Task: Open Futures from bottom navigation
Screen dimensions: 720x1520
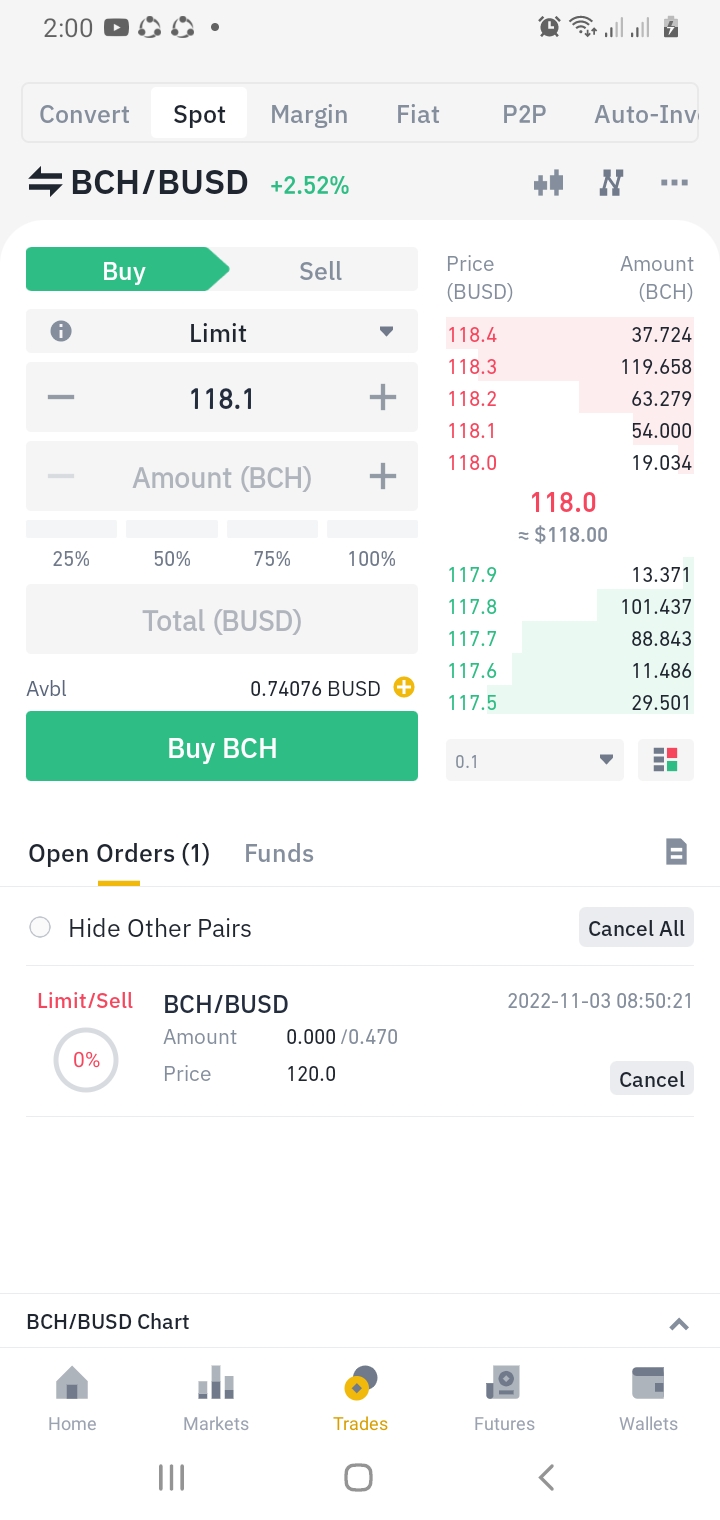Action: pos(504,1398)
